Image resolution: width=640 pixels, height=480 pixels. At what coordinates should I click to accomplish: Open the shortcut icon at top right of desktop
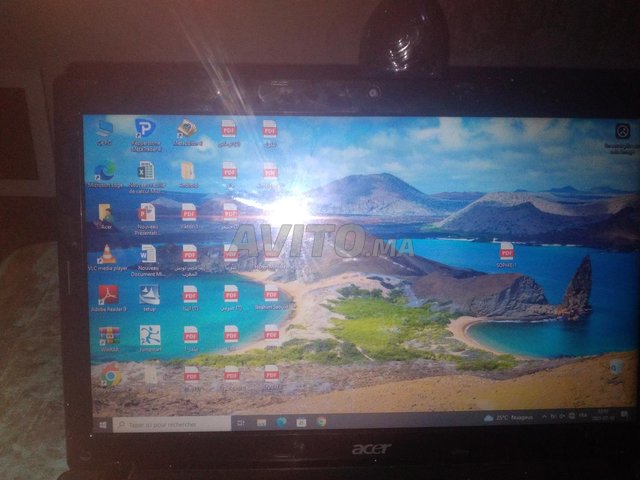coord(621,133)
